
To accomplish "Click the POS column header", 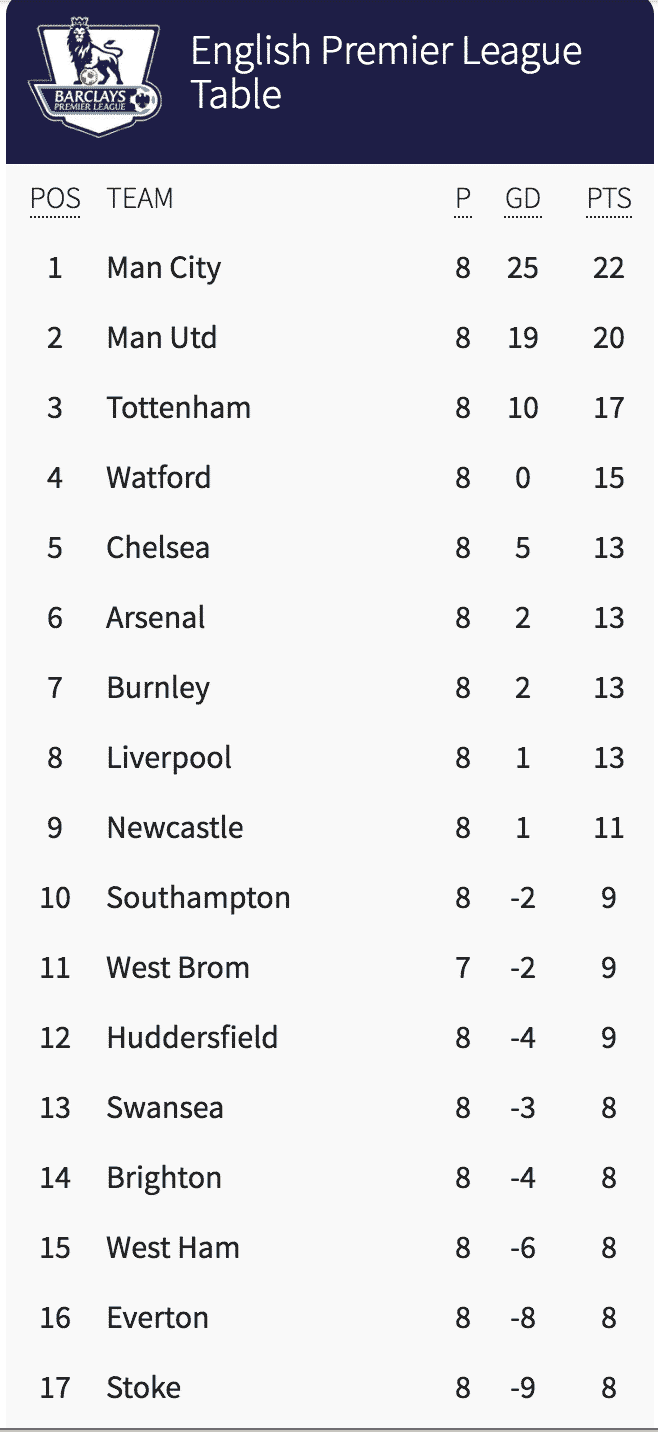I will 55,199.
